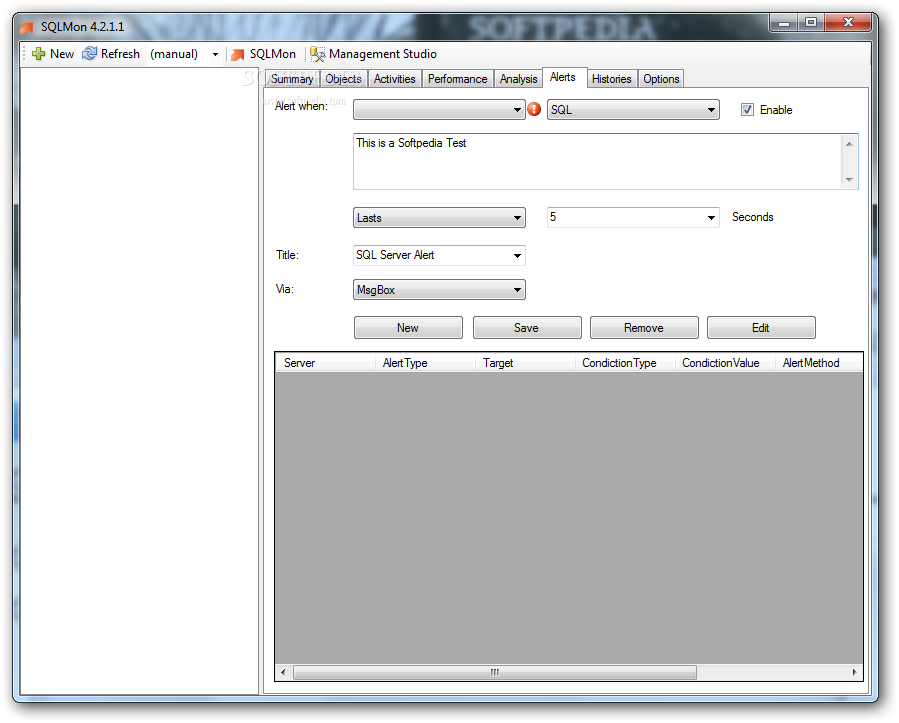Switch to the Options tab
Image resolution: width=899 pixels, height=723 pixels.
click(661, 79)
